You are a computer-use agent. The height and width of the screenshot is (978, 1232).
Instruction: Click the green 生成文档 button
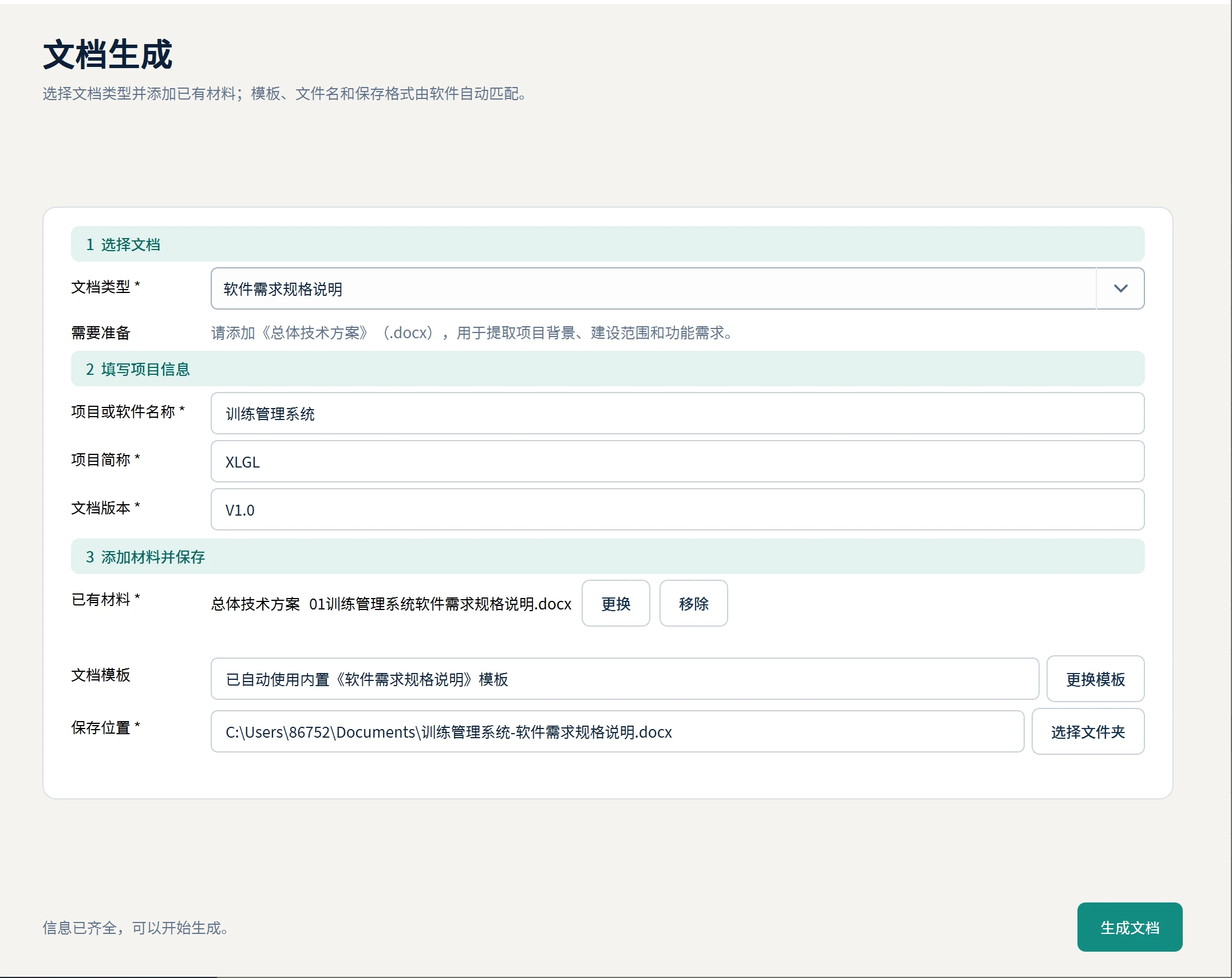[x=1130, y=927]
